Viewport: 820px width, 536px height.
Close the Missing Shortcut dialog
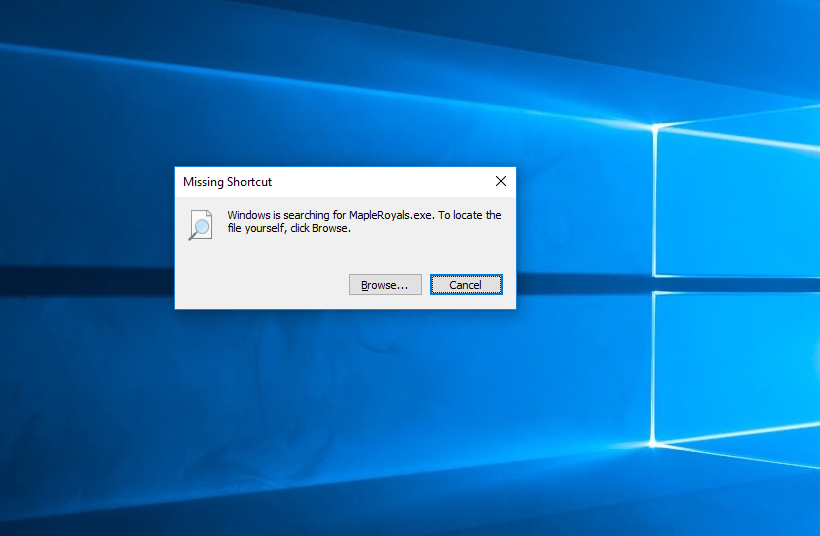point(500,181)
